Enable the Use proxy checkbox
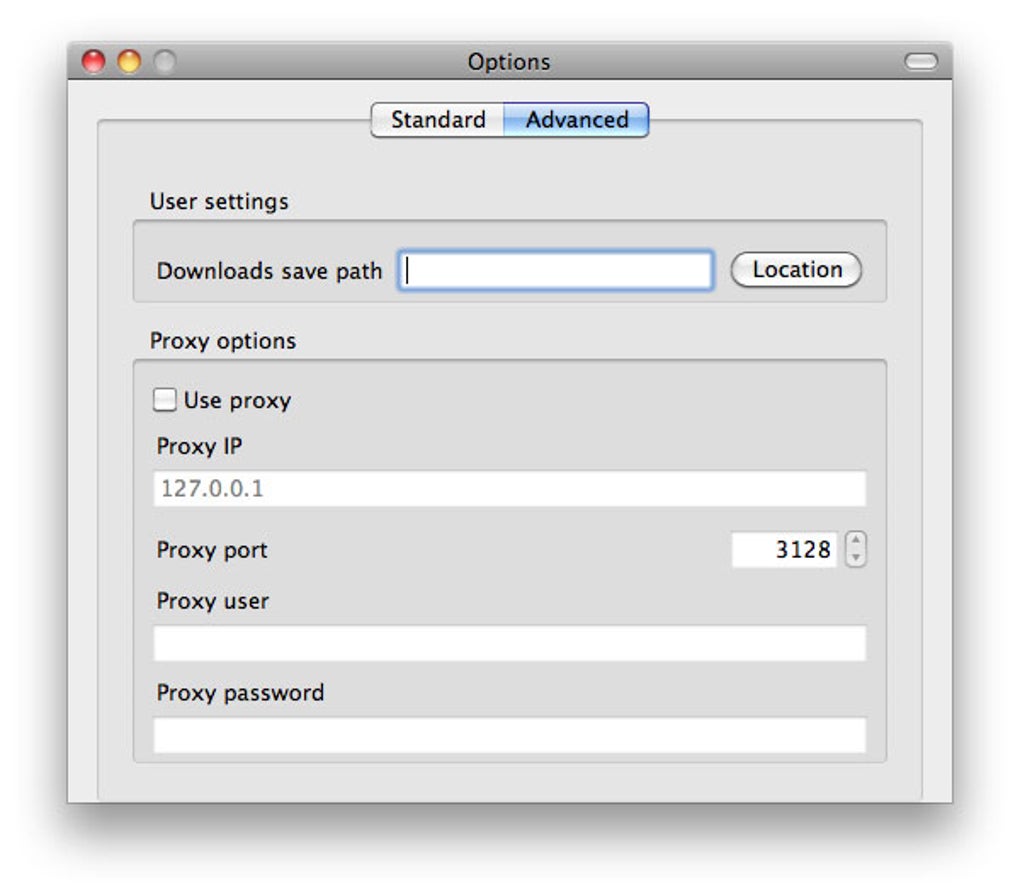Viewport: 1020px width, 896px height. 165,399
